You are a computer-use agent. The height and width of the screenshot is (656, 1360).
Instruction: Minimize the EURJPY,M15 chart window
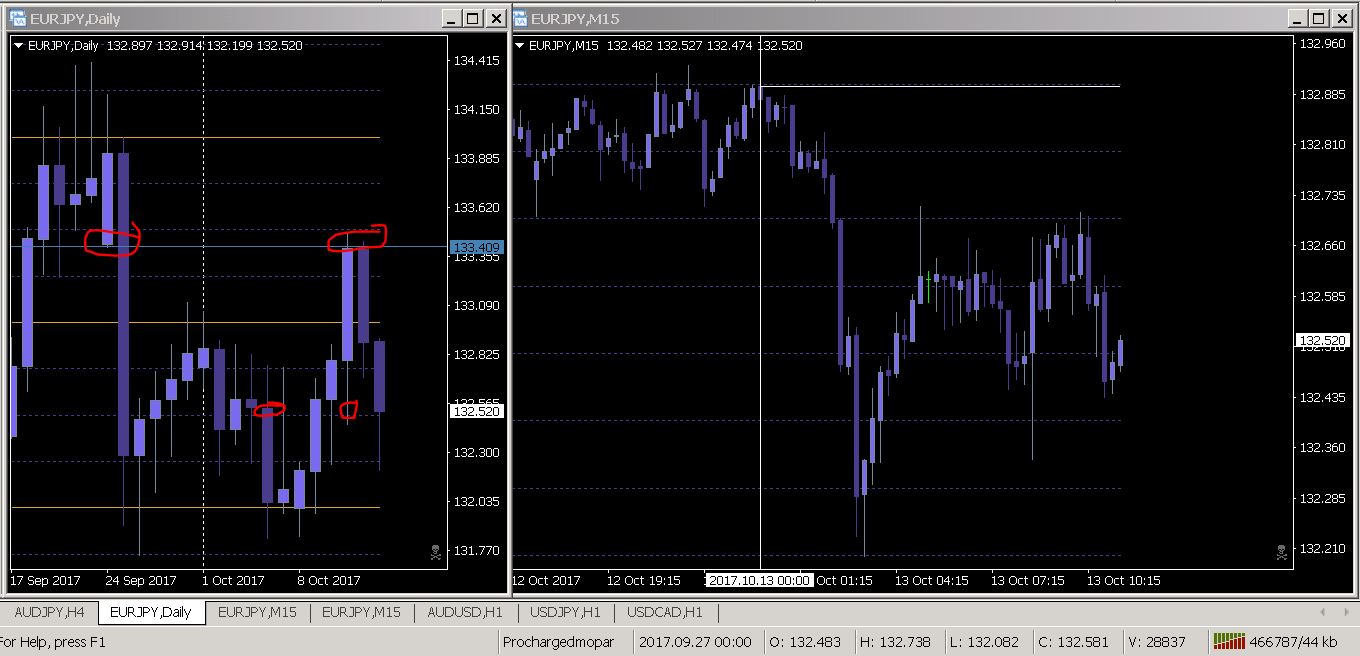pyautogui.click(x=1297, y=18)
